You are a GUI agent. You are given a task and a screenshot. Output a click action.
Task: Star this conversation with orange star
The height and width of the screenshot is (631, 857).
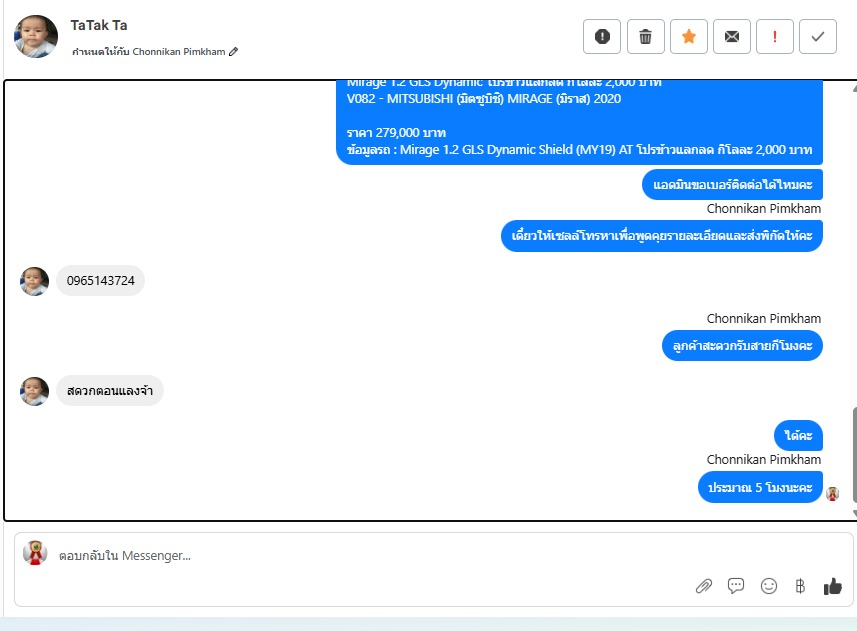(689, 37)
